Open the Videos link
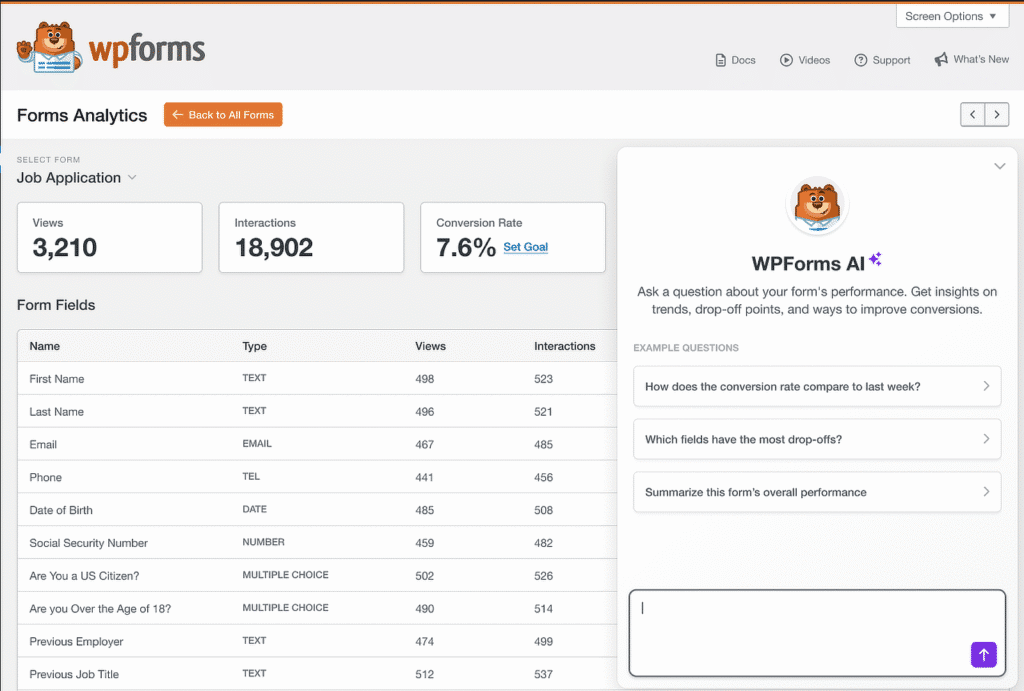This screenshot has height=691, width=1024. point(805,60)
